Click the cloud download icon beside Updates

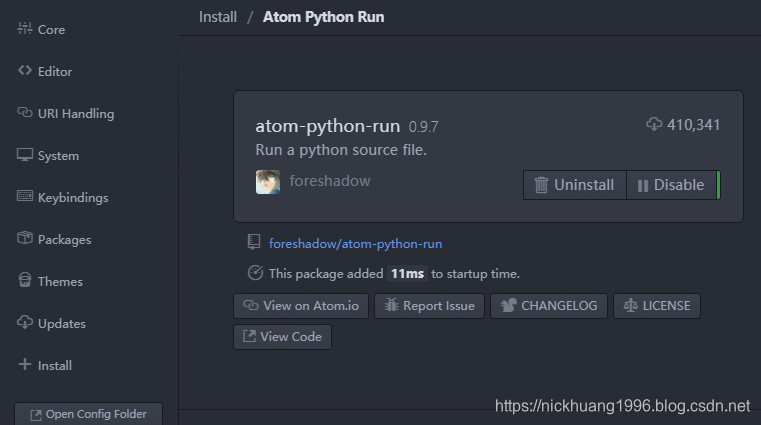(25, 322)
